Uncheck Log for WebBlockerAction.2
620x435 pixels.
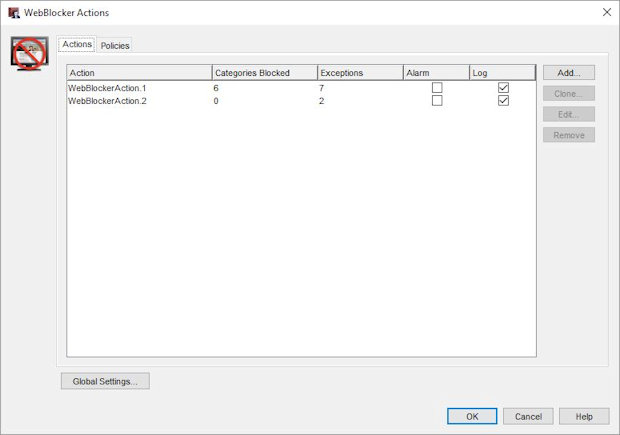point(503,100)
